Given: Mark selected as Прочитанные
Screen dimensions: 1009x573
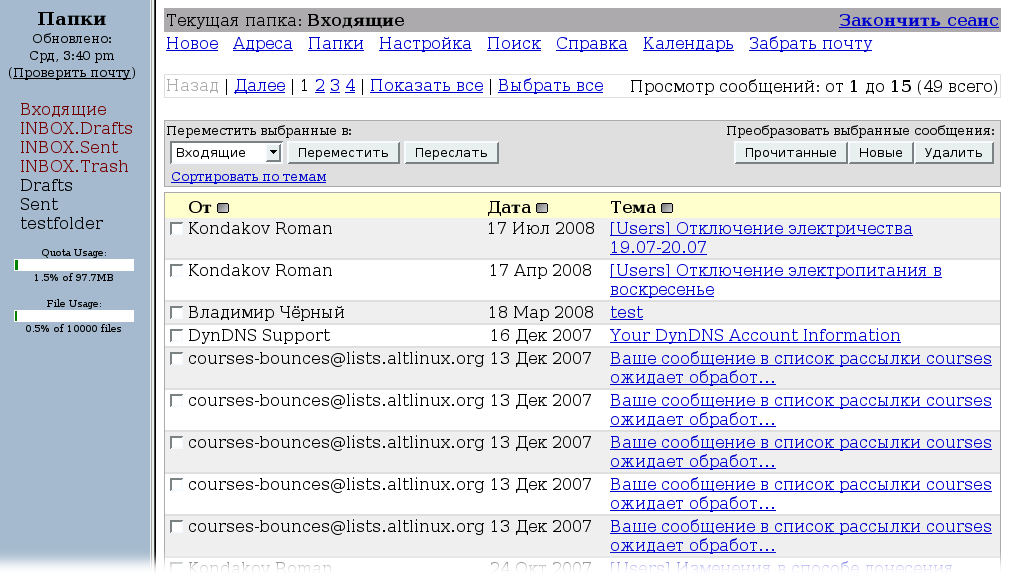Looking at the screenshot, I should (x=790, y=153).
